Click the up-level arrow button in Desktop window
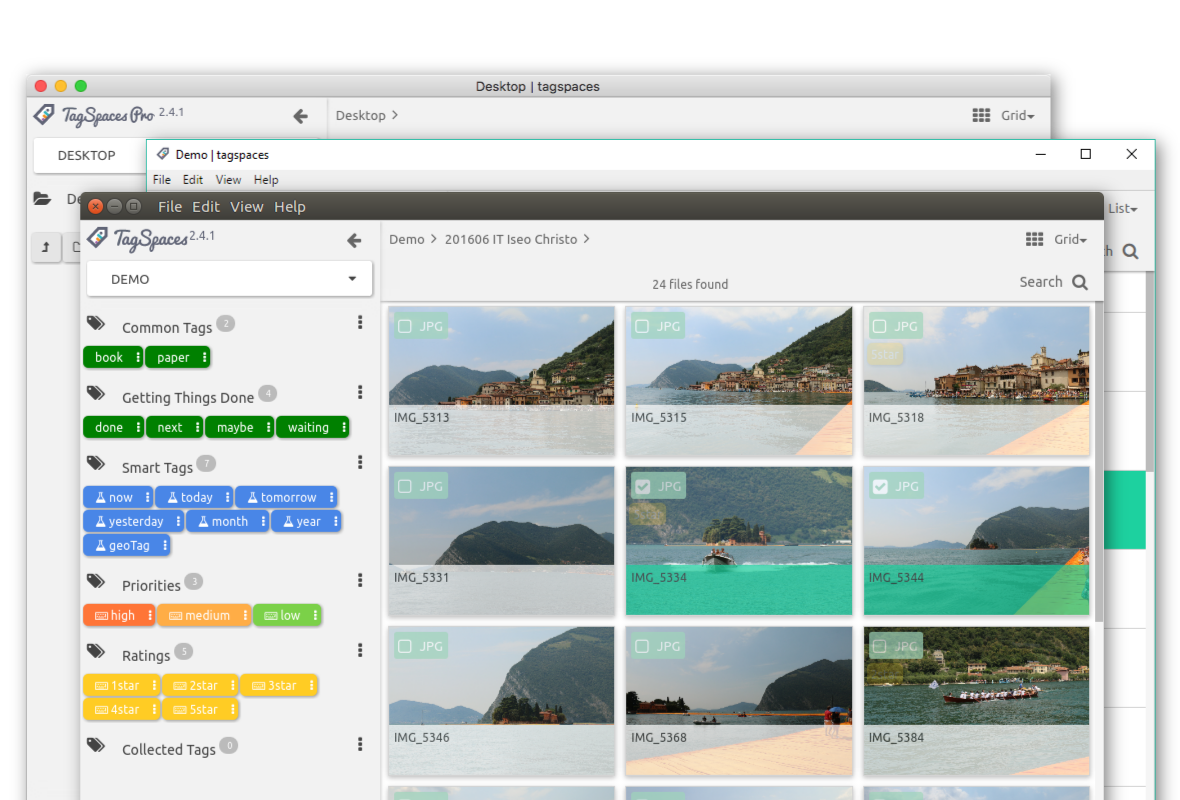Screen dimensions: 1180x800 point(46,247)
